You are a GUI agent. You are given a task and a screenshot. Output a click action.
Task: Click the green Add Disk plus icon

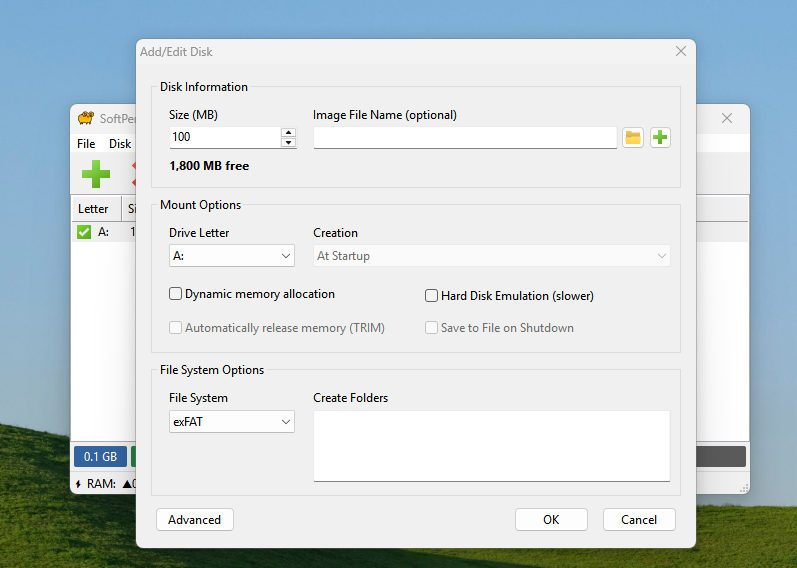(96, 174)
